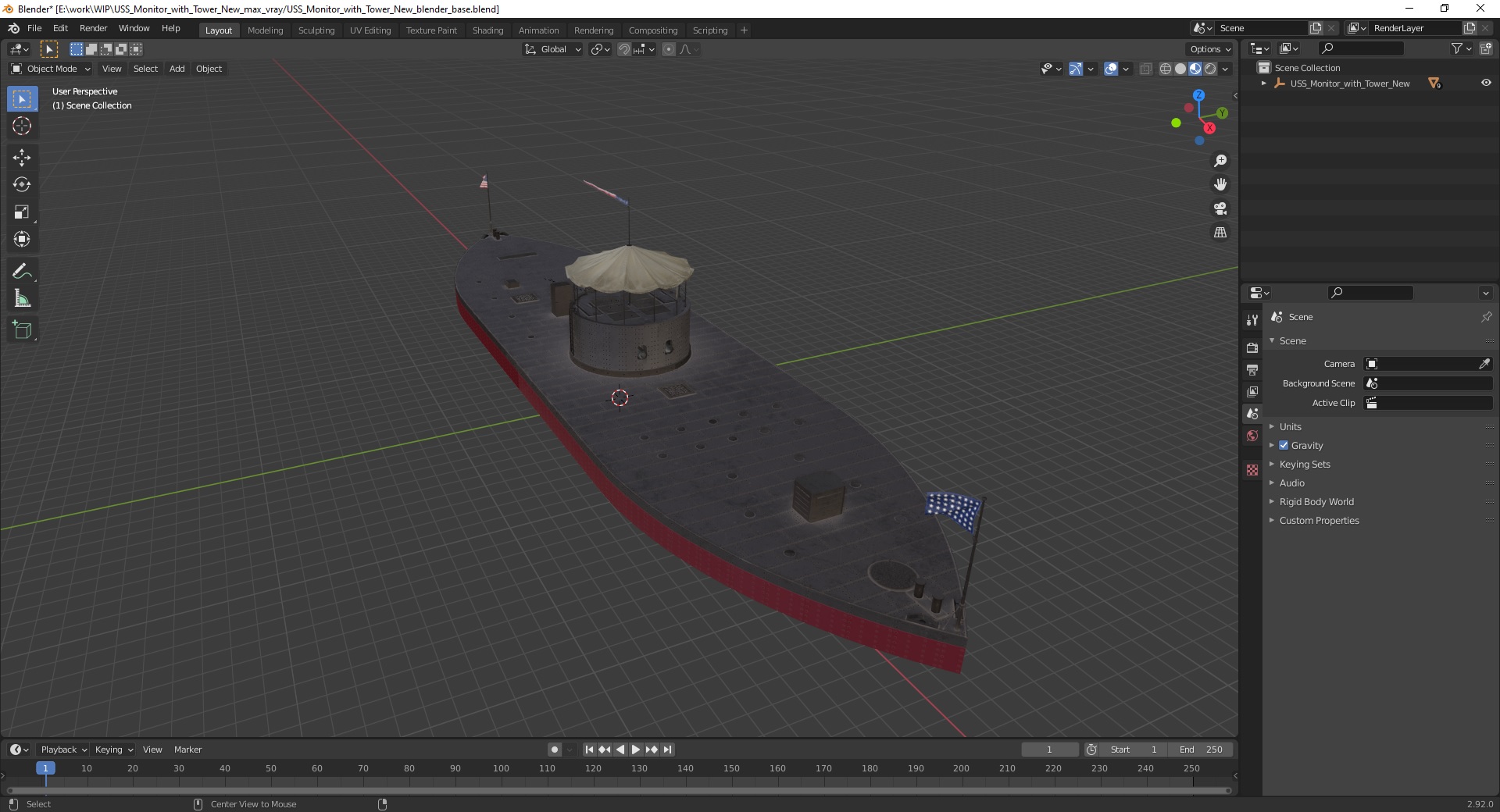Select the Transform tool
The width and height of the screenshot is (1500, 812).
pos(22,240)
